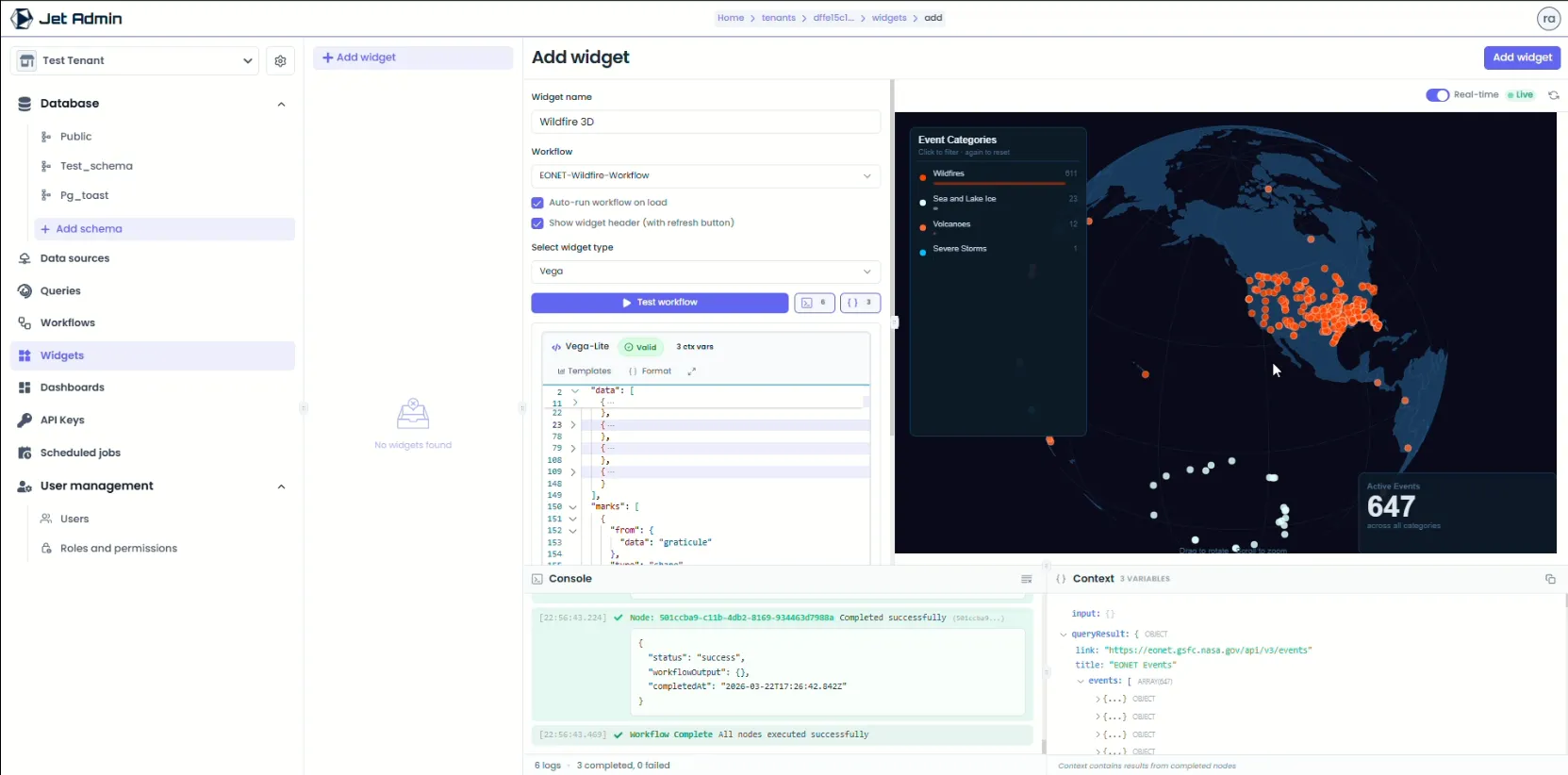Expand the Vega-Lite editor fullscreen
The height and width of the screenshot is (775, 1568).
click(691, 371)
